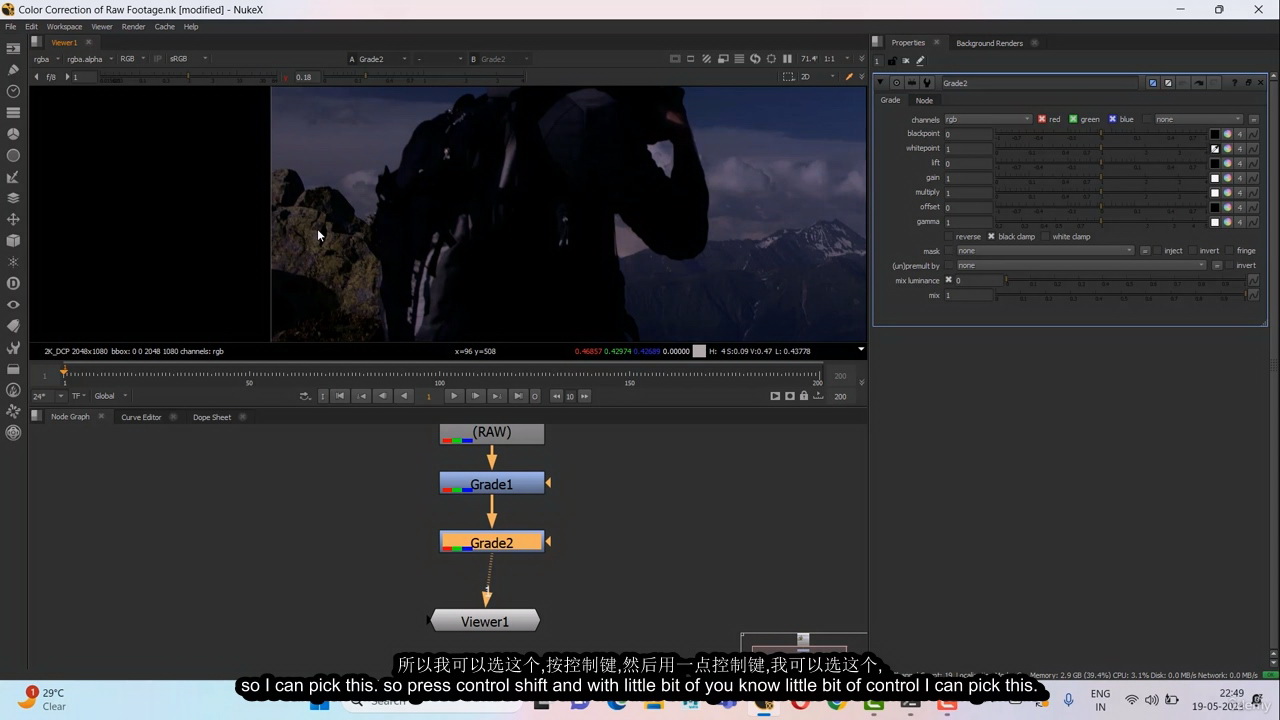The image size is (1280, 720).
Task: Open the channels rgb dropdown in Grade2
Action: point(988,119)
